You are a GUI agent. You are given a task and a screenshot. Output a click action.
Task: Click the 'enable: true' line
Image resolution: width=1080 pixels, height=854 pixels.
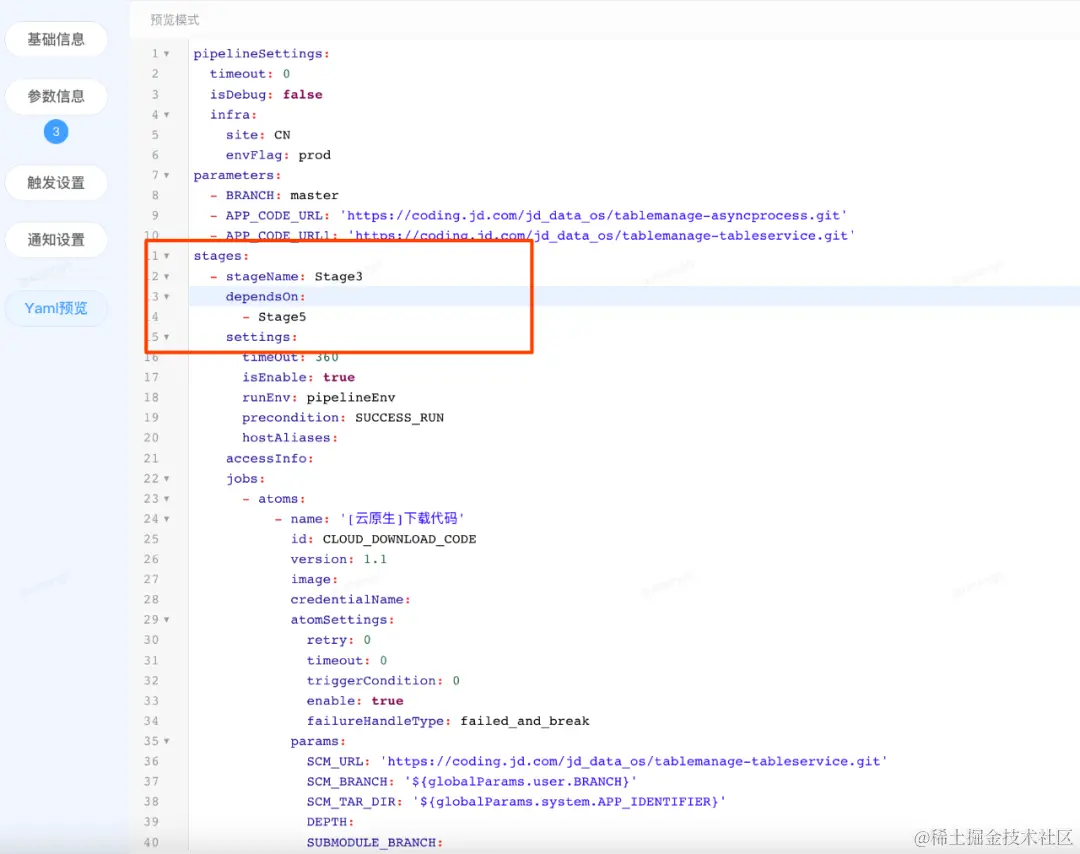click(x=355, y=700)
